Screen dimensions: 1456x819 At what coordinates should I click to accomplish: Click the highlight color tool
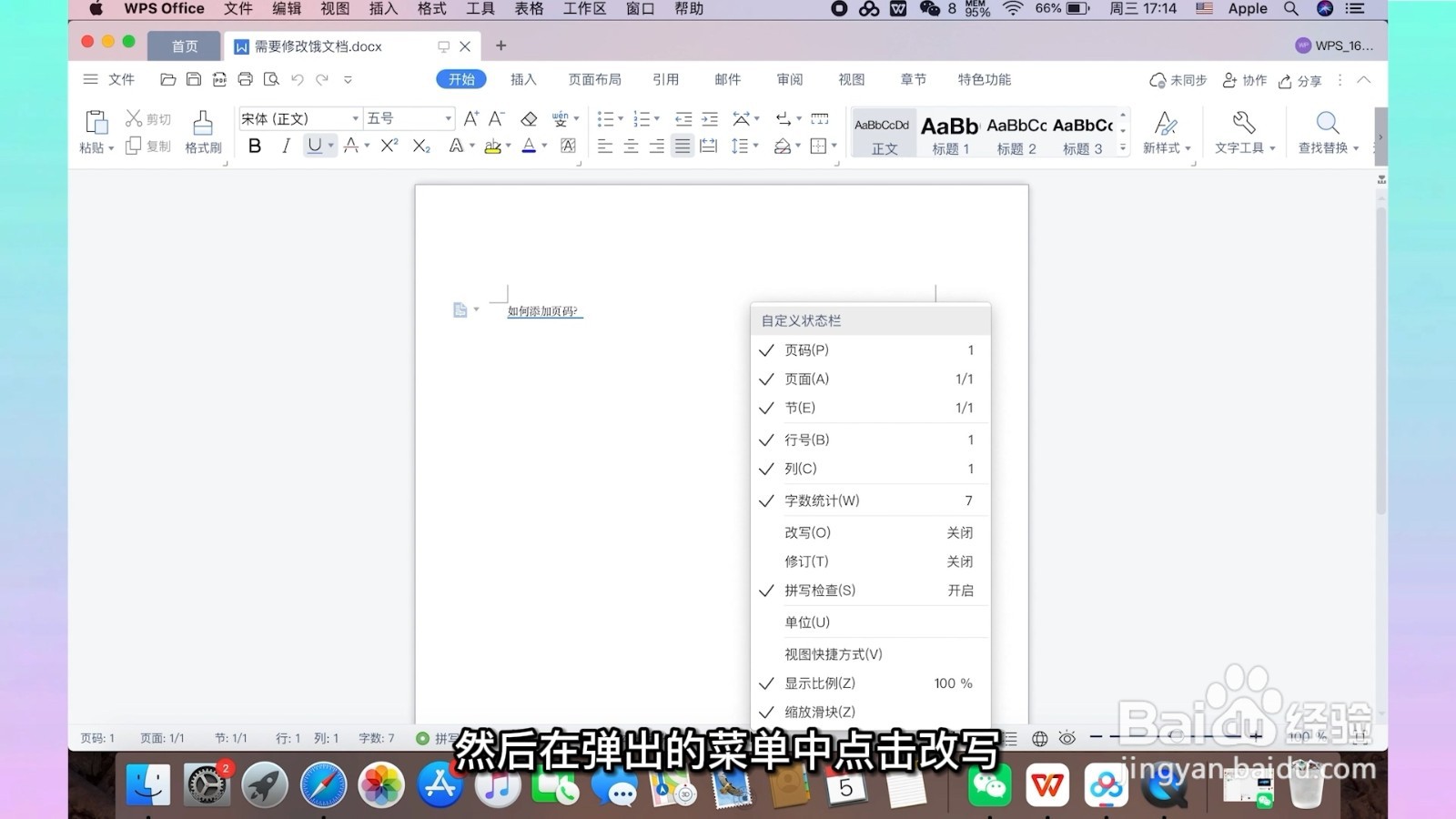tap(492, 146)
